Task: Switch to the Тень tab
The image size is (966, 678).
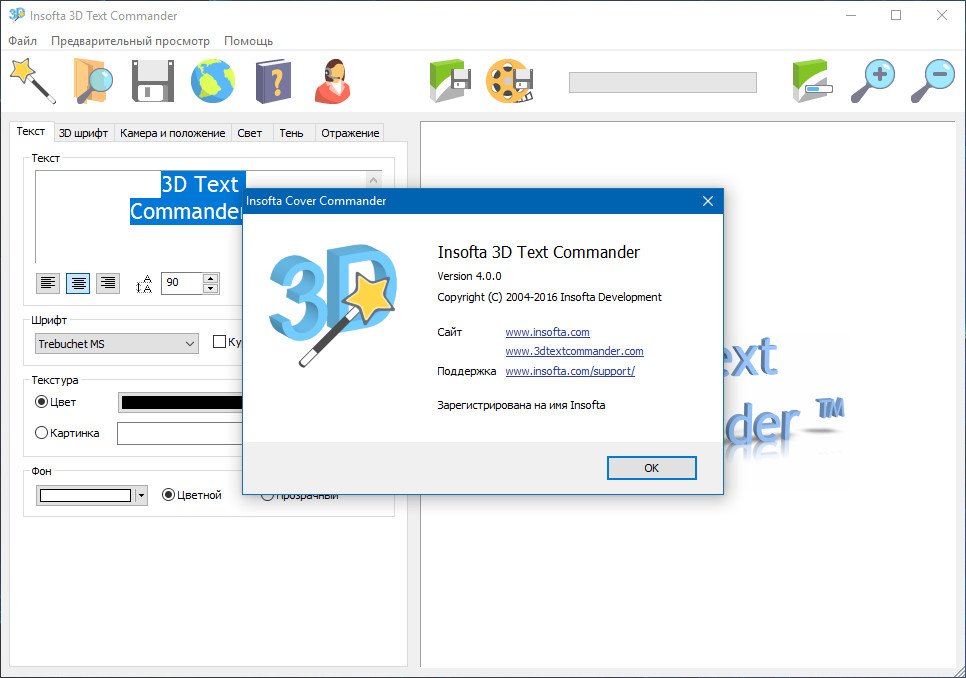Action: click(x=291, y=133)
